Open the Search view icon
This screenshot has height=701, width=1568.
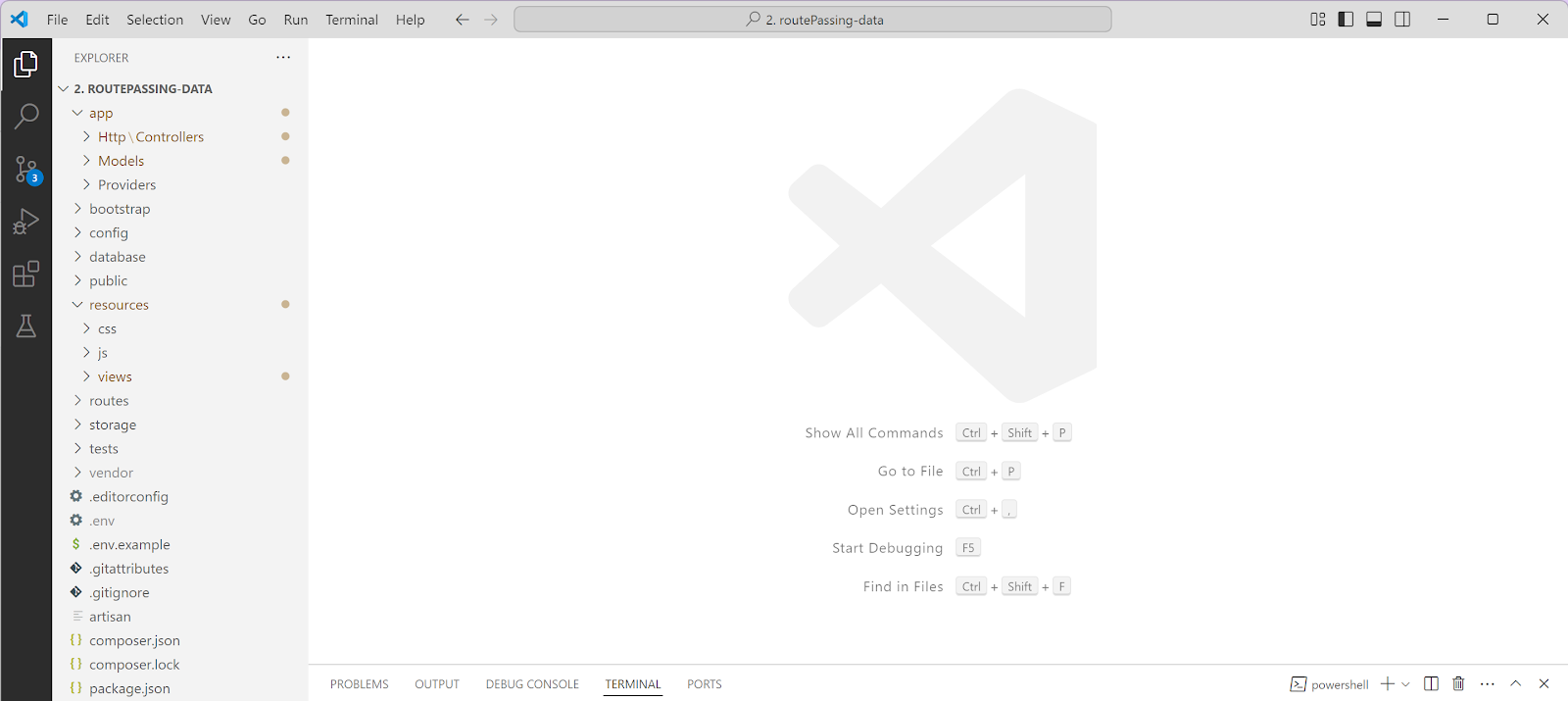(x=26, y=117)
